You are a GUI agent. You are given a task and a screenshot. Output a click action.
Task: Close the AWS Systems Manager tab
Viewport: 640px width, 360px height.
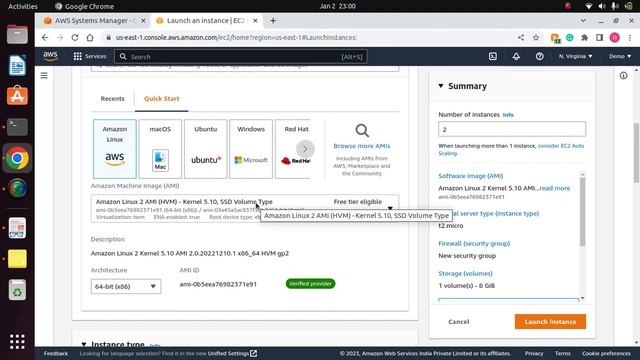coord(143,20)
